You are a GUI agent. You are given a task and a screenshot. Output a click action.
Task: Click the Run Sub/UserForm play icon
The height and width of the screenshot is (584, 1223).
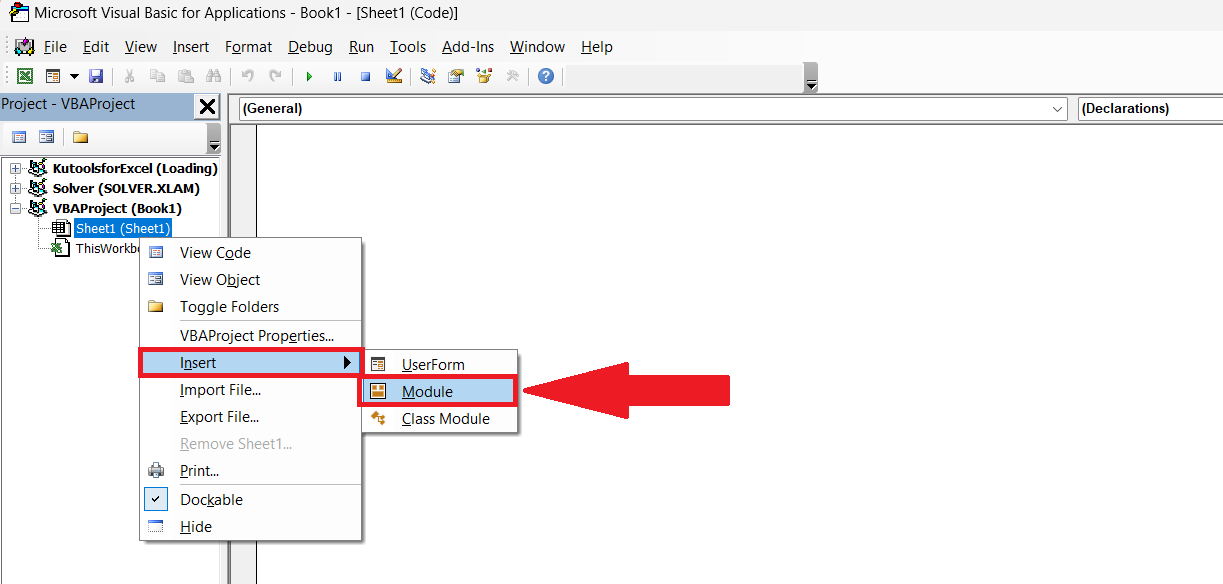(x=309, y=76)
